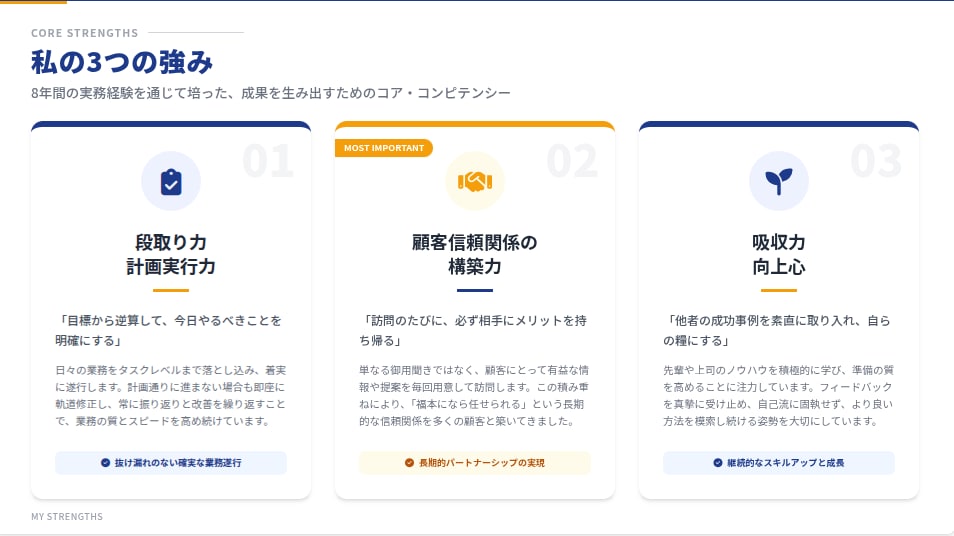Click check icon beside 抜け漏れのない確実な業務遂行
The image size is (954, 536).
pyautogui.click(x=105, y=463)
